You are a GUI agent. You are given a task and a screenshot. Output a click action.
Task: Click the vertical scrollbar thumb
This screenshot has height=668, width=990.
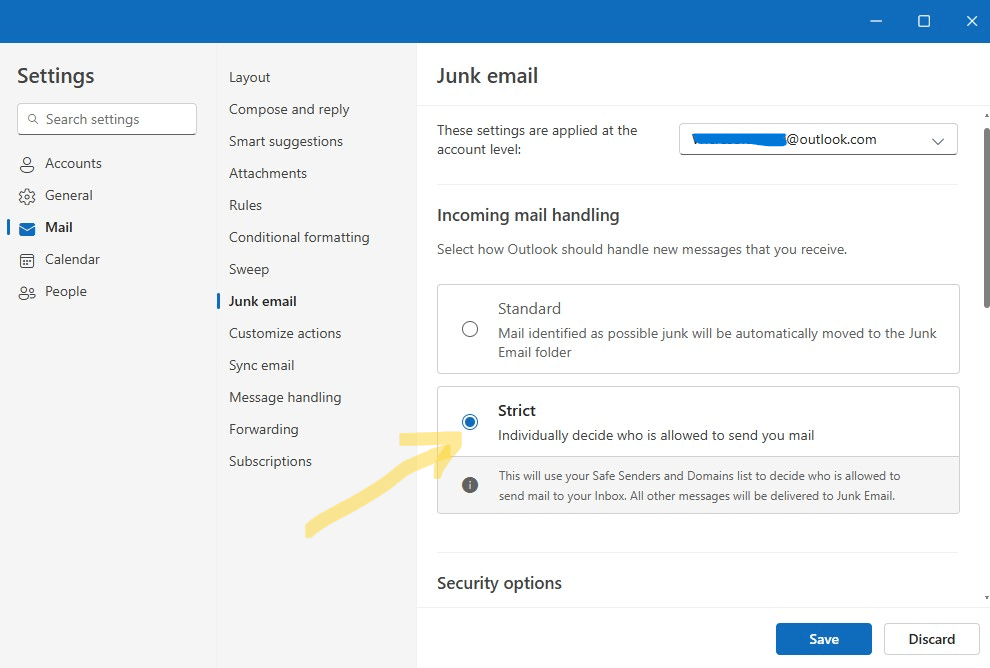(986, 218)
